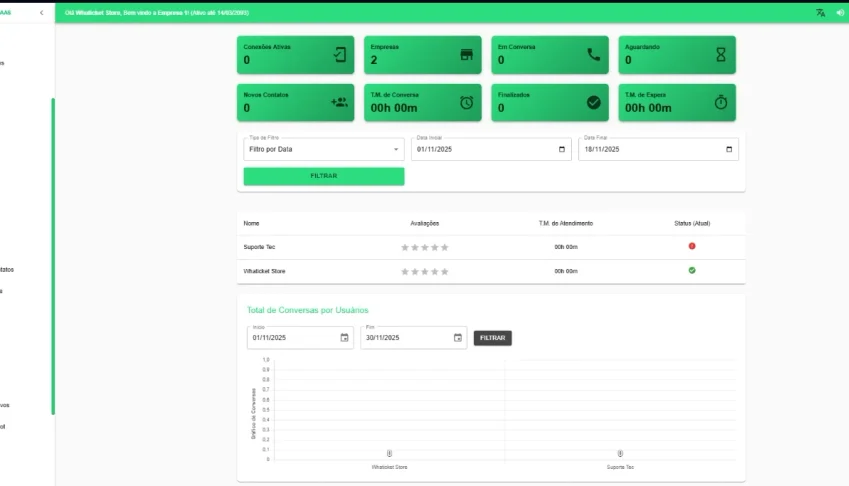This screenshot has height=486, width=849.
Task: Click the Data Inicial field 01/11/2025
Action: pyautogui.click(x=491, y=149)
